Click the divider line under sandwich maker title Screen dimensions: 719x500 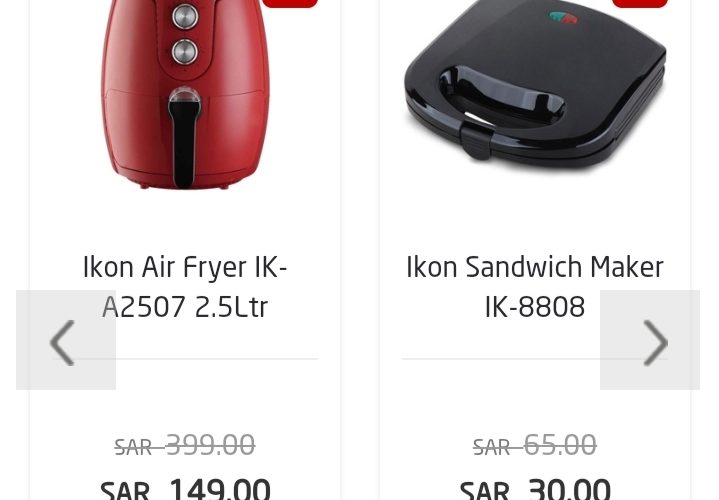click(535, 359)
